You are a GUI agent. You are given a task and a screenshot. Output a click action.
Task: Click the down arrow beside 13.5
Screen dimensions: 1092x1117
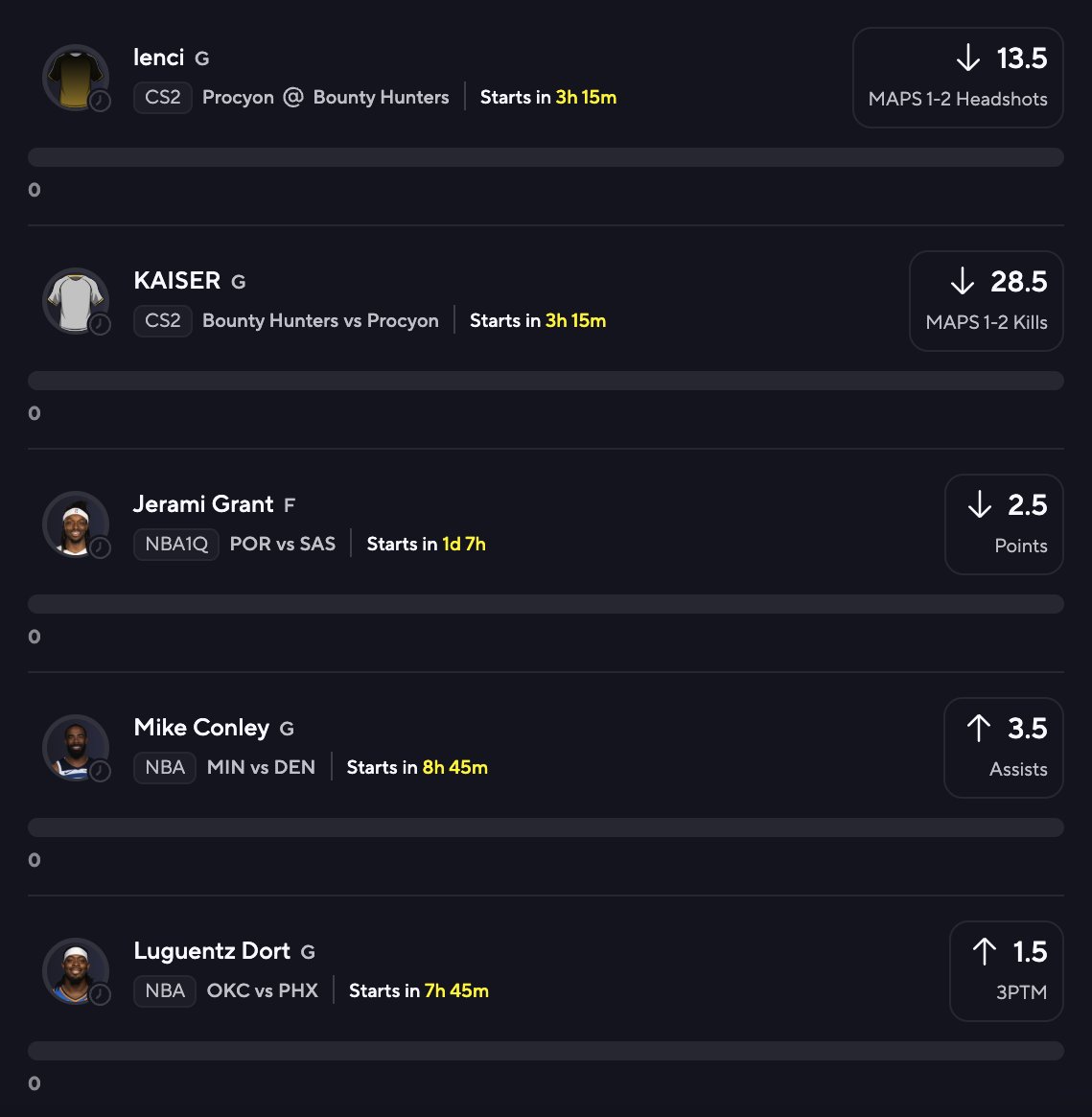(x=968, y=58)
